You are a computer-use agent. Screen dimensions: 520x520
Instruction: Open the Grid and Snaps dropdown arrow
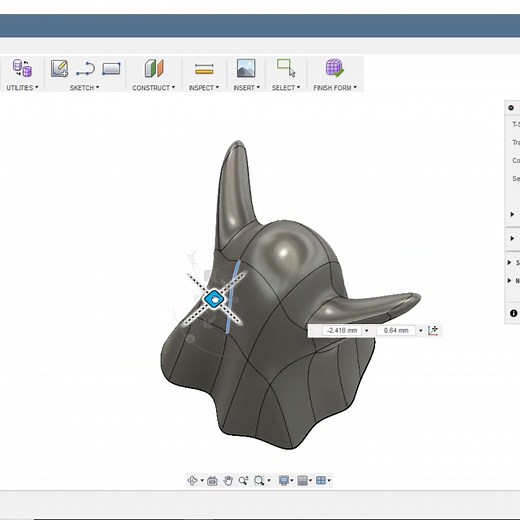click(x=310, y=480)
